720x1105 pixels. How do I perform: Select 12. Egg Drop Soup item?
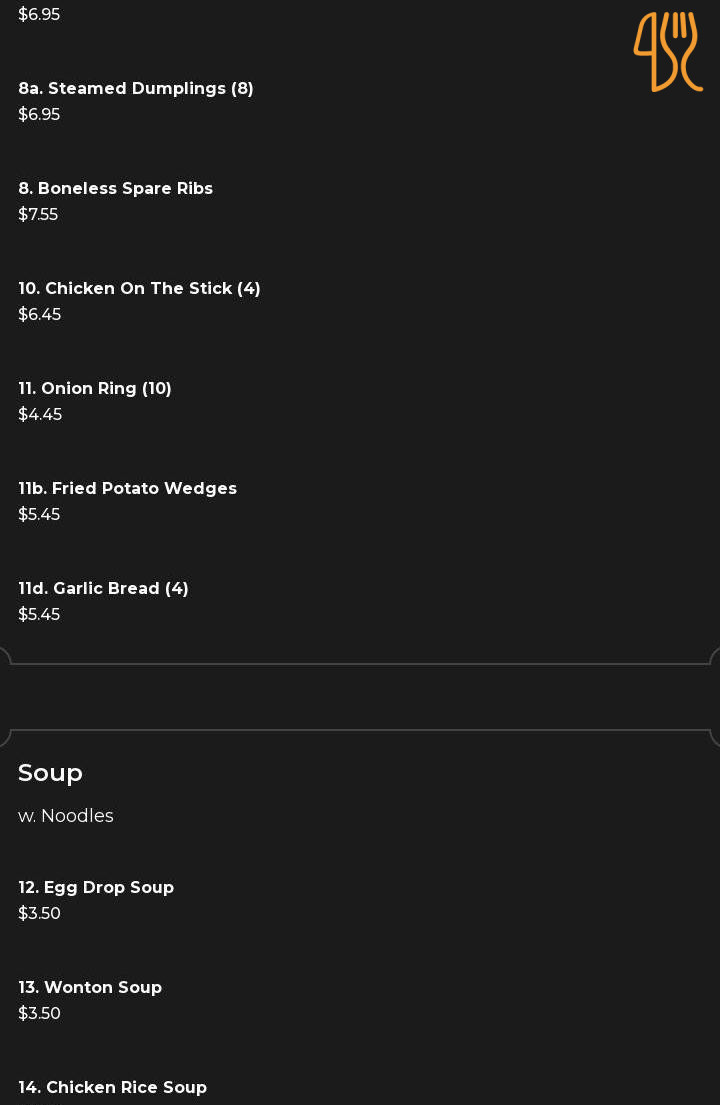[96, 887]
